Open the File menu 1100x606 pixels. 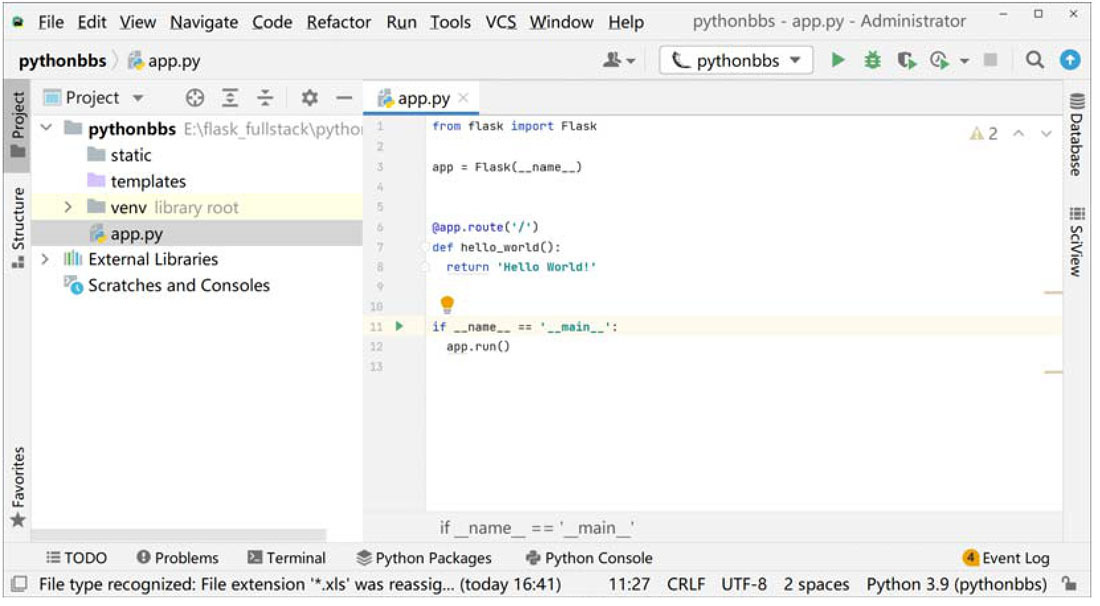click(x=51, y=22)
